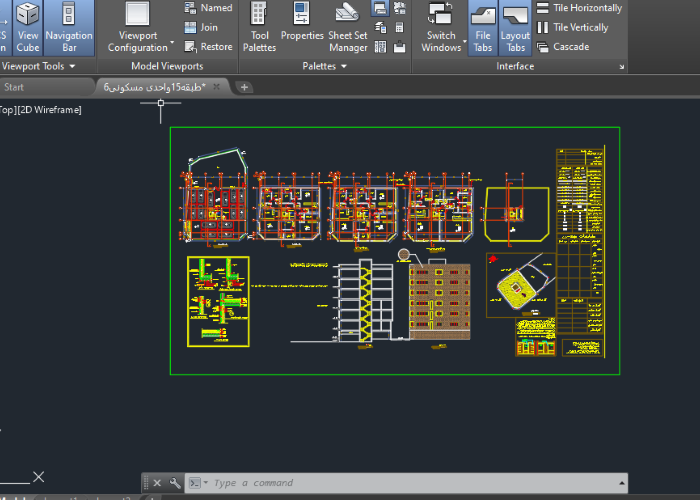The height and width of the screenshot is (500, 700).
Task: Open the [2D Wireframe] visual style control
Action: (49, 110)
